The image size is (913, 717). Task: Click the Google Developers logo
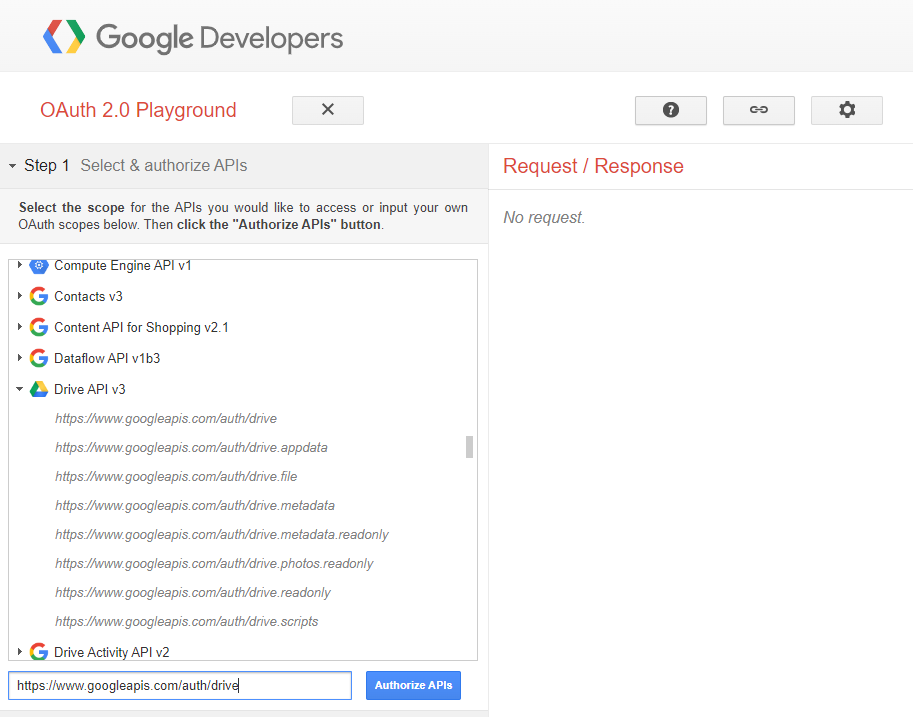192,38
